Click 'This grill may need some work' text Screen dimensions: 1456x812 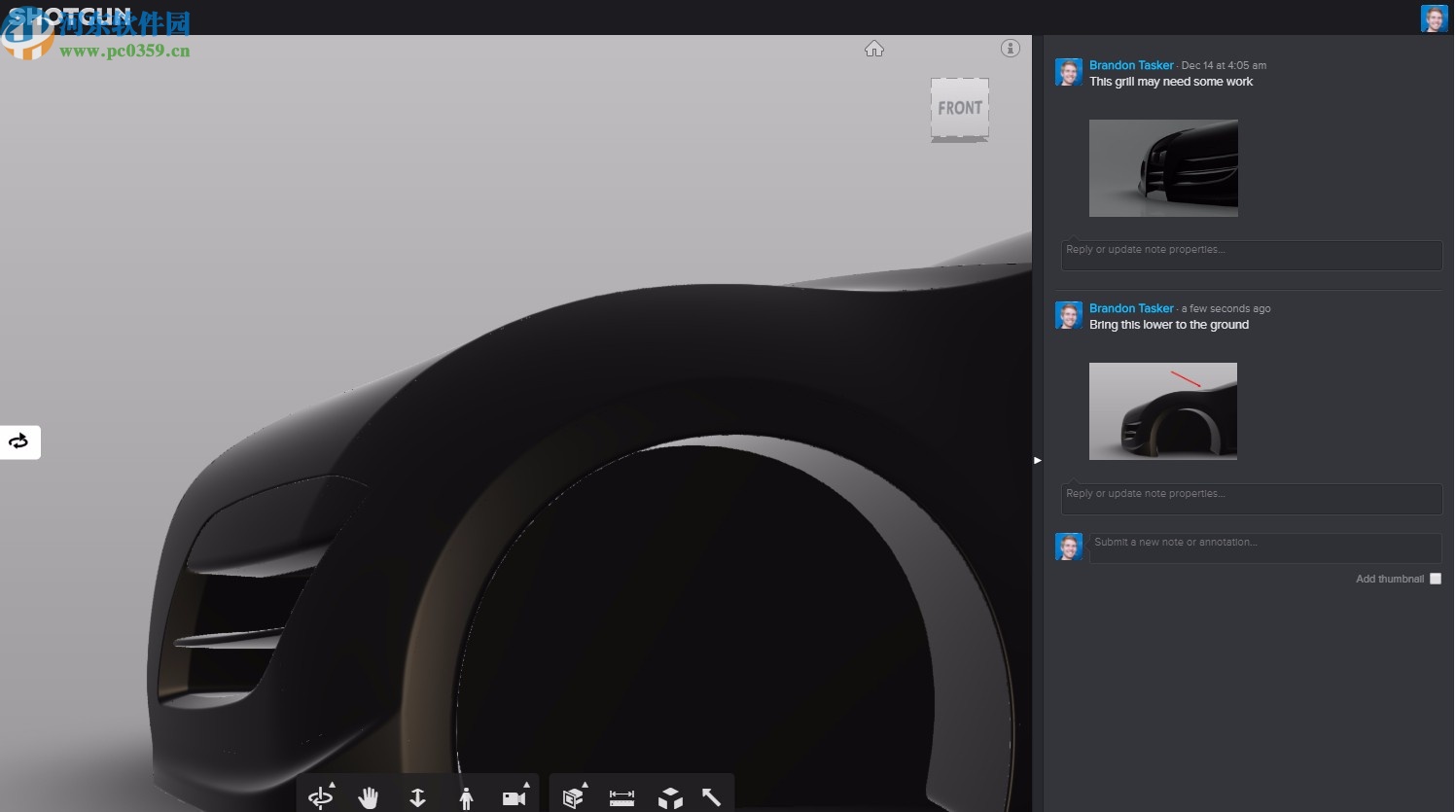(1171, 82)
